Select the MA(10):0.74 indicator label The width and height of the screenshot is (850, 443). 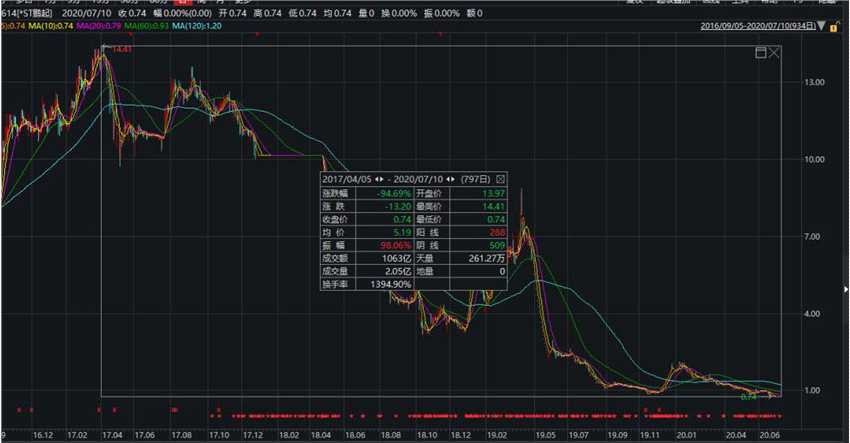[50, 25]
